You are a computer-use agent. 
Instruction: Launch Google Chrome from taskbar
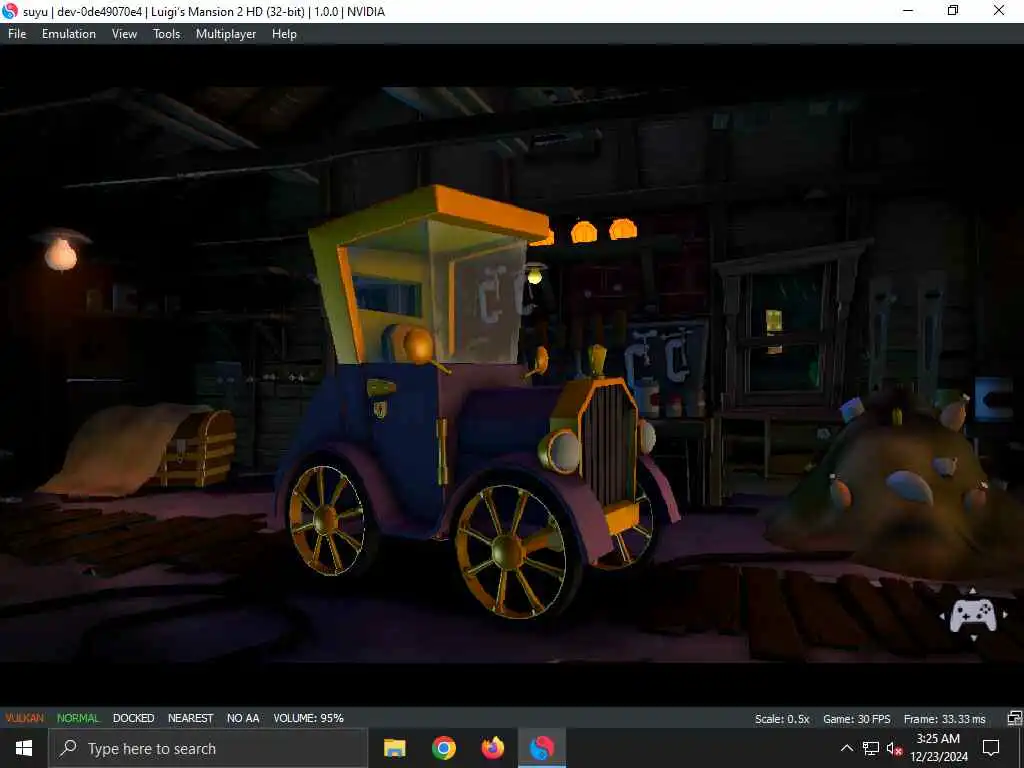[443, 748]
